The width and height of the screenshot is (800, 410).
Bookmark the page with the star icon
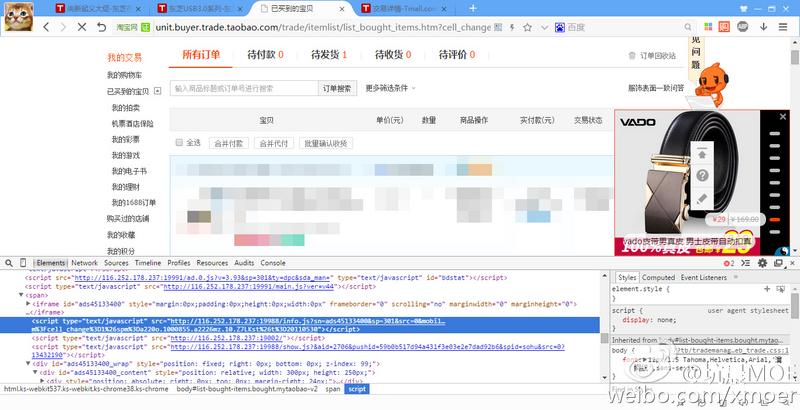(528, 27)
